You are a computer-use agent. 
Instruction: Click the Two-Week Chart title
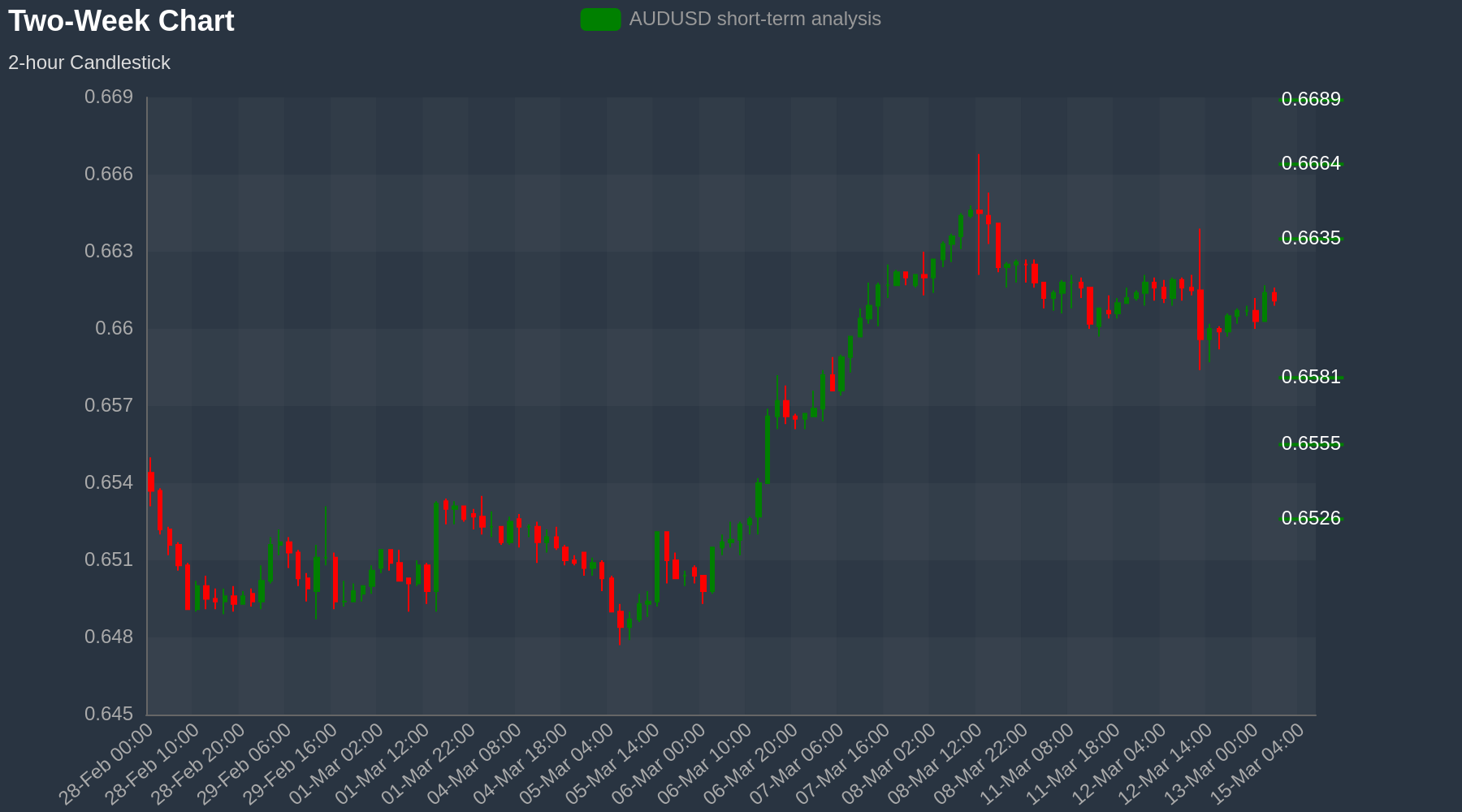pos(121,21)
